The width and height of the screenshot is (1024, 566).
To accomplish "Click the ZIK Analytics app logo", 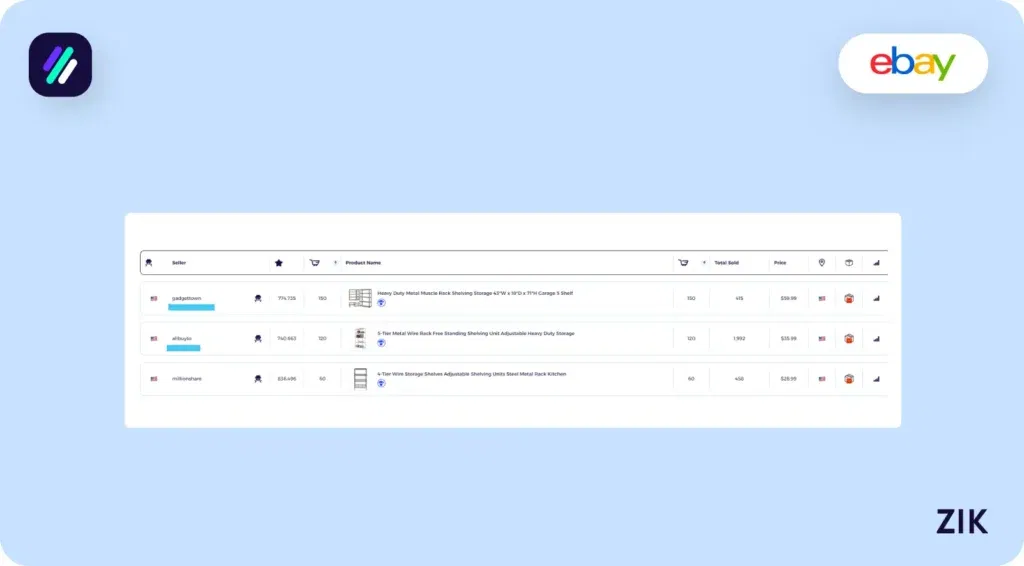I will [x=60, y=65].
